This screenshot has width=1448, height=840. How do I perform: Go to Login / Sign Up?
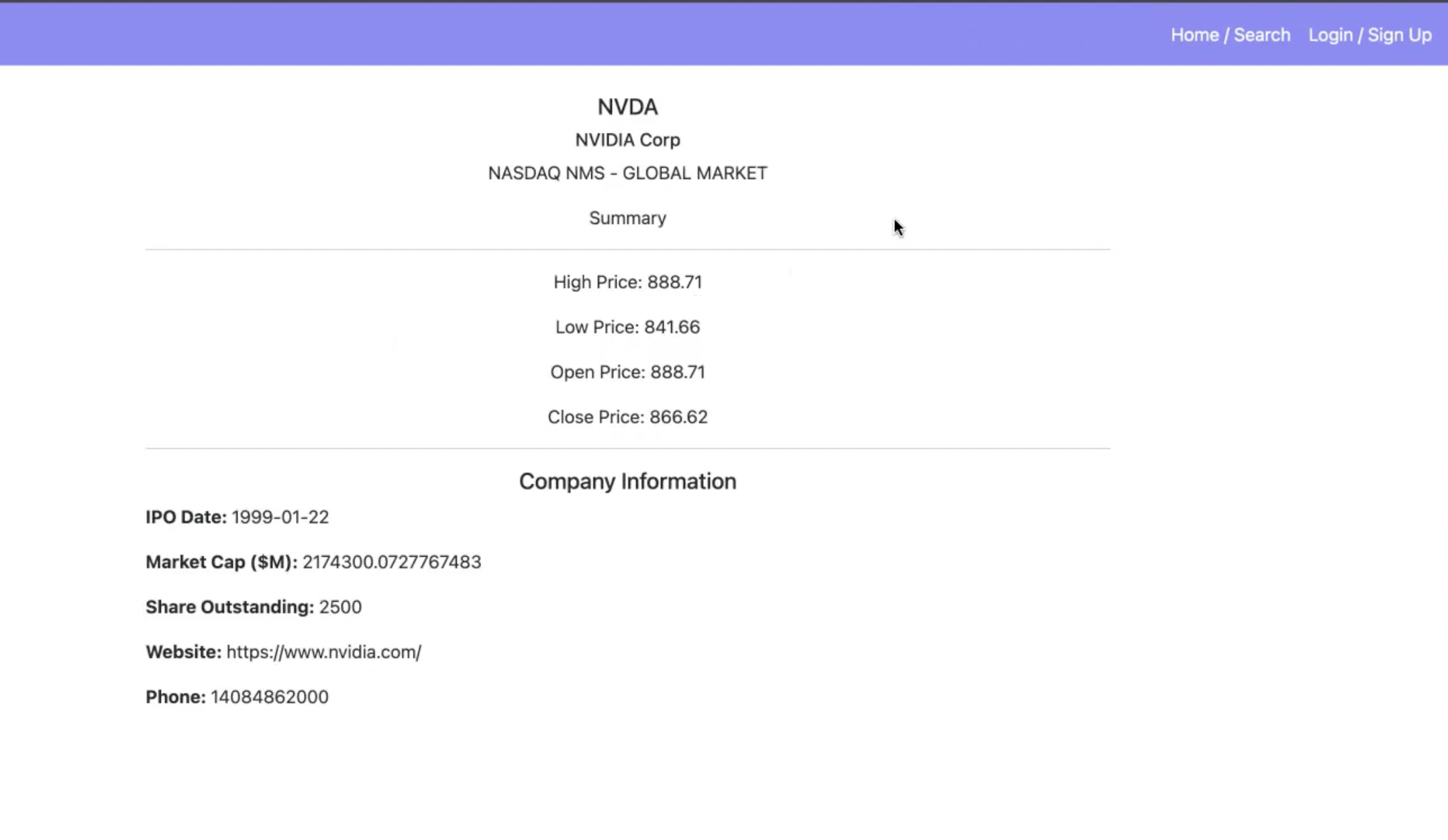click(x=1369, y=35)
